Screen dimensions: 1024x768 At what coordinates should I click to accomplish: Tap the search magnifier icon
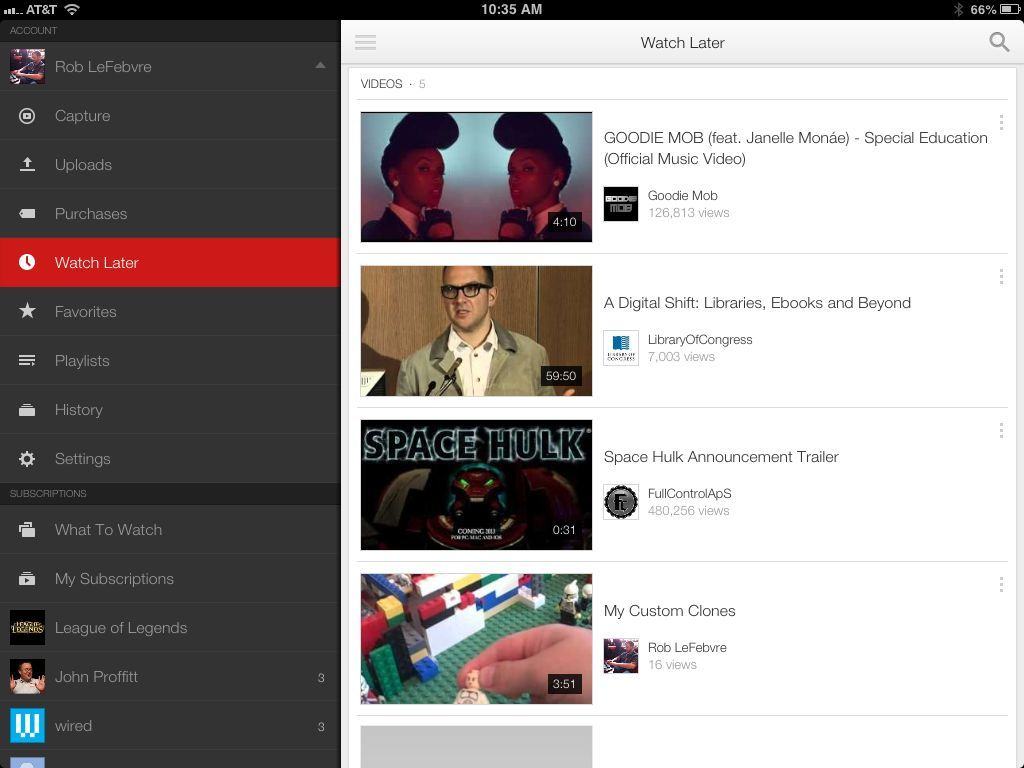tap(998, 42)
